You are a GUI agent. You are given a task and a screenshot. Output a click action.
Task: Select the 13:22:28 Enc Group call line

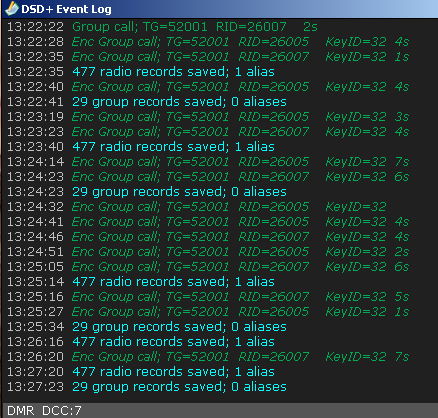coord(208,42)
